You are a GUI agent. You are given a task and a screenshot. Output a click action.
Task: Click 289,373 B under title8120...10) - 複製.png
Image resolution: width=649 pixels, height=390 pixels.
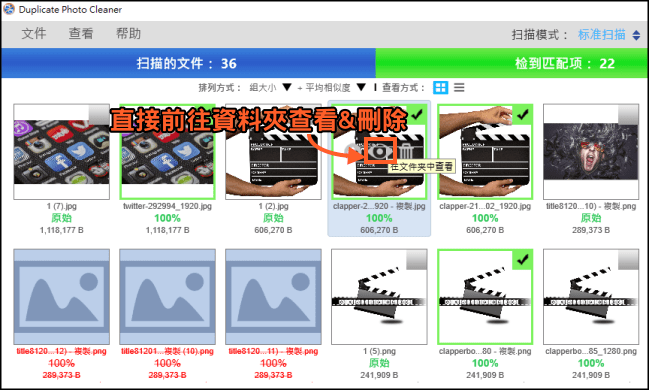591,230
